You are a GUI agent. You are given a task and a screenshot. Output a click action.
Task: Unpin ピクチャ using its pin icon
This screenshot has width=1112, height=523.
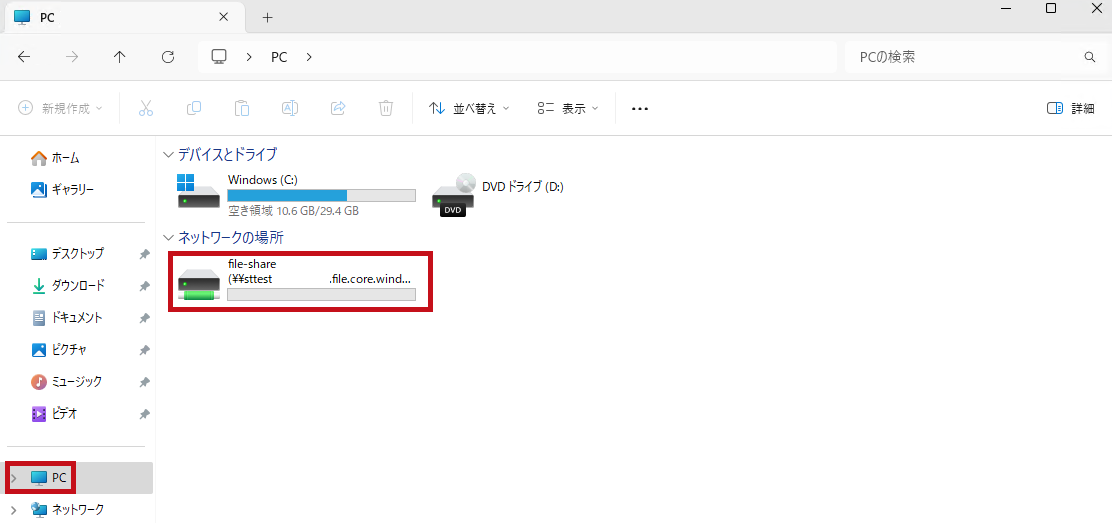pos(144,350)
